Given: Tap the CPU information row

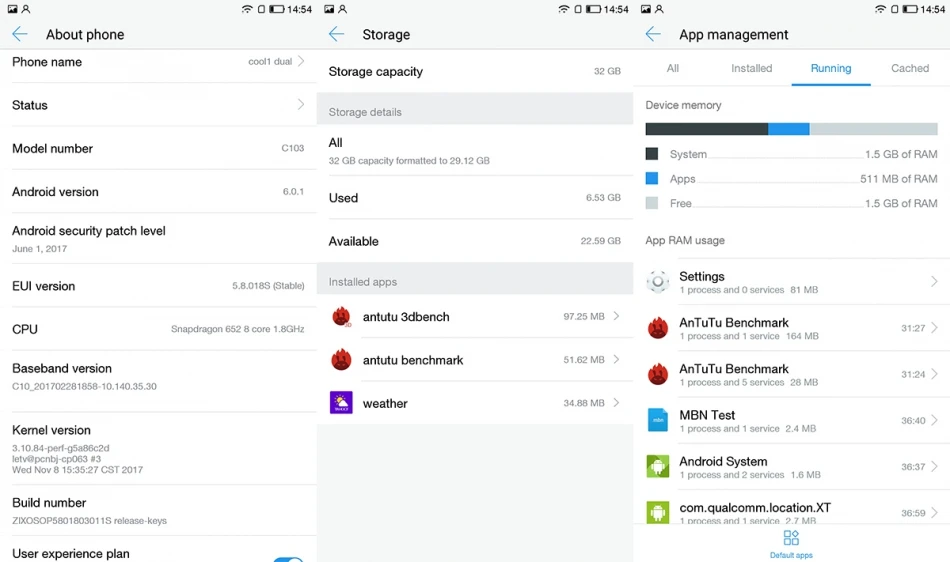Looking at the screenshot, I should click(158, 329).
